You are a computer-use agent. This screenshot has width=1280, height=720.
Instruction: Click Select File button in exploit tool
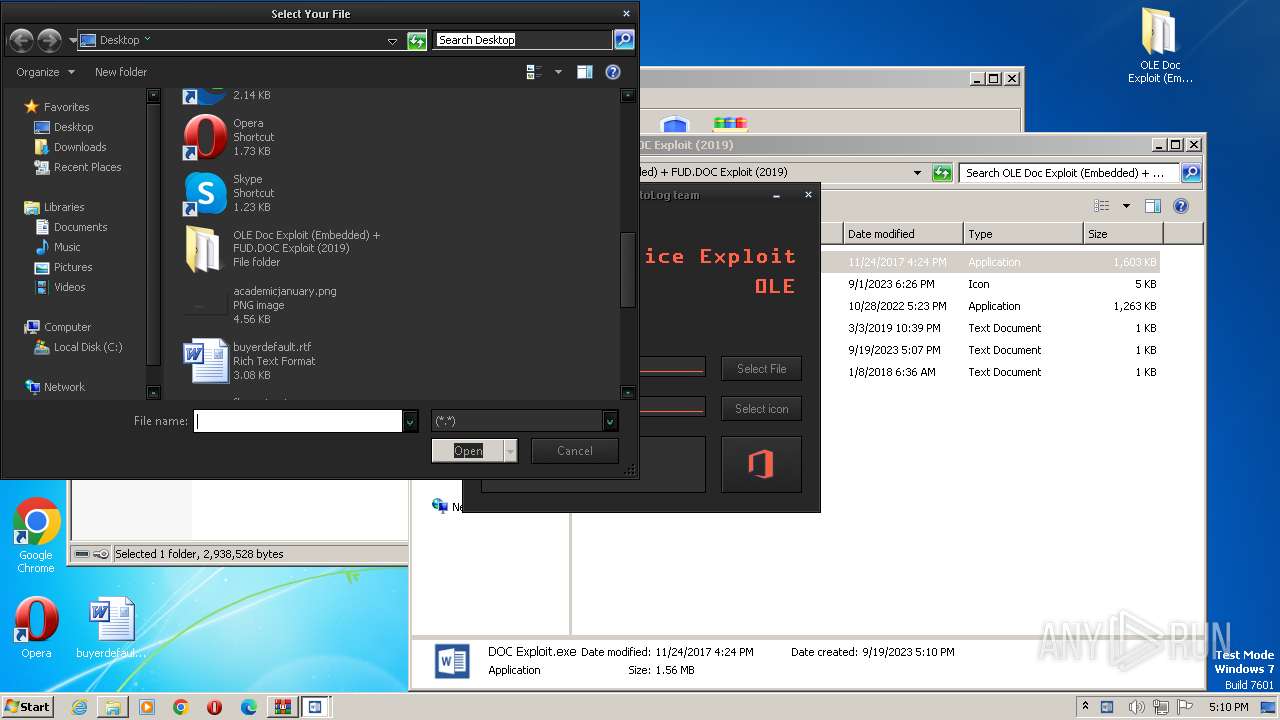762,369
